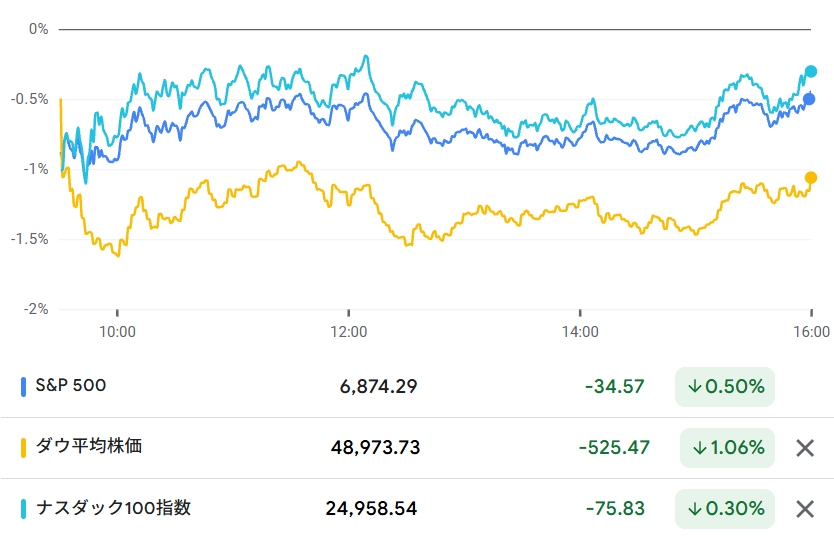Click the S&P 500 down 0.50% badge
The image size is (834, 537).
tap(725, 387)
